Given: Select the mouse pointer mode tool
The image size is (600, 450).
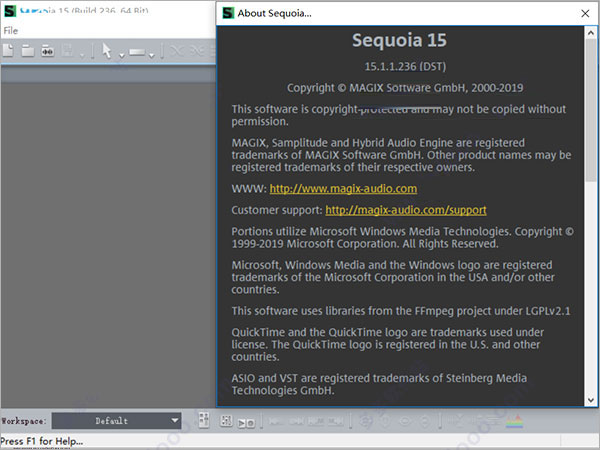Looking at the screenshot, I should point(107,51).
